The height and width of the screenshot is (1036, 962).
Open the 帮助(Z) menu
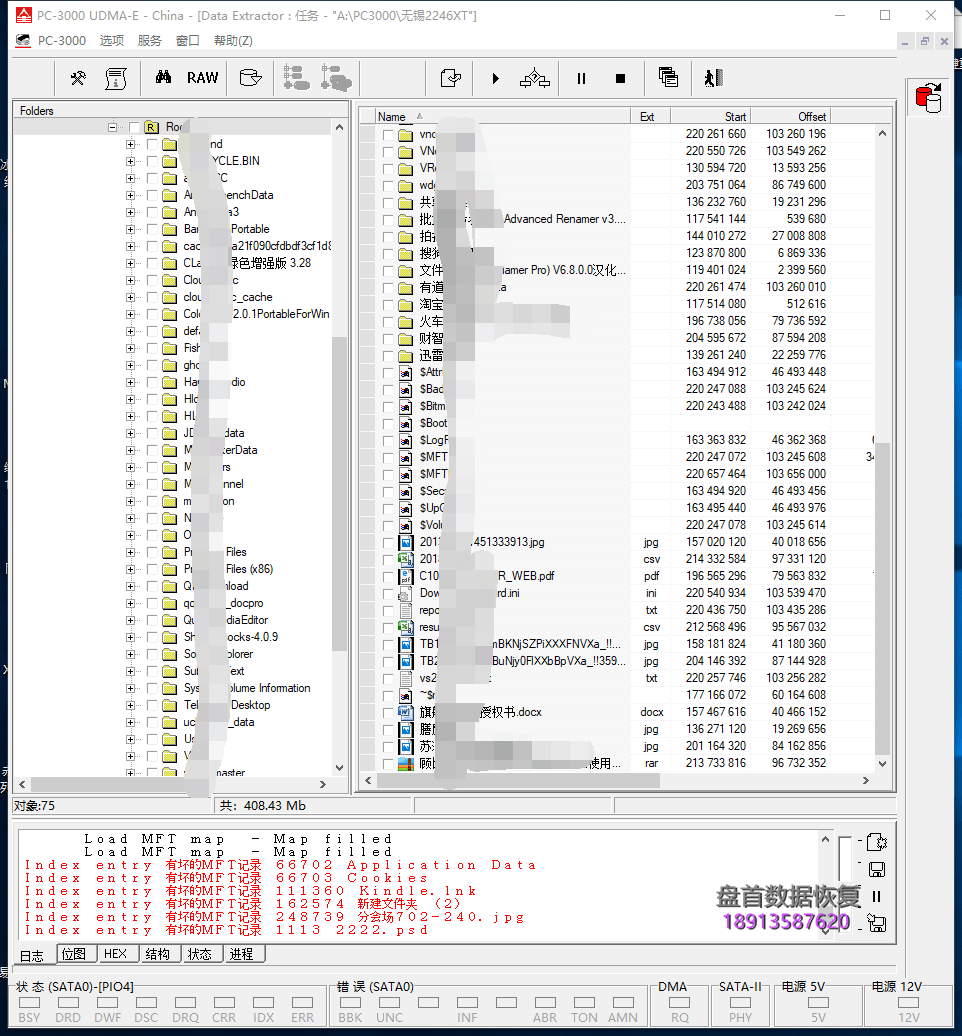(233, 40)
